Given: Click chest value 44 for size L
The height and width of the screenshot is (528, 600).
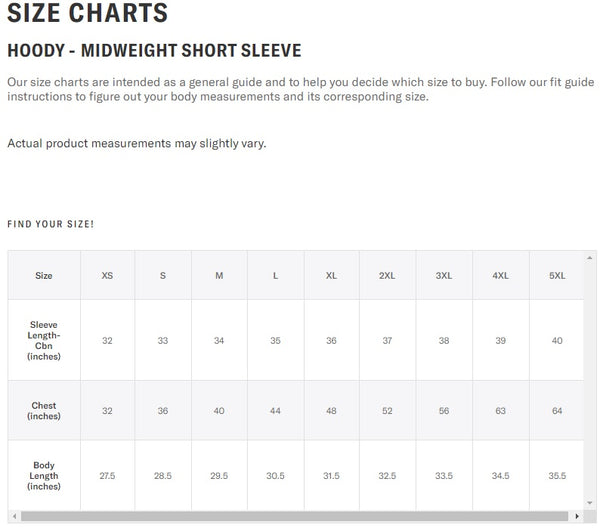Looking at the screenshot, I should click(275, 410).
